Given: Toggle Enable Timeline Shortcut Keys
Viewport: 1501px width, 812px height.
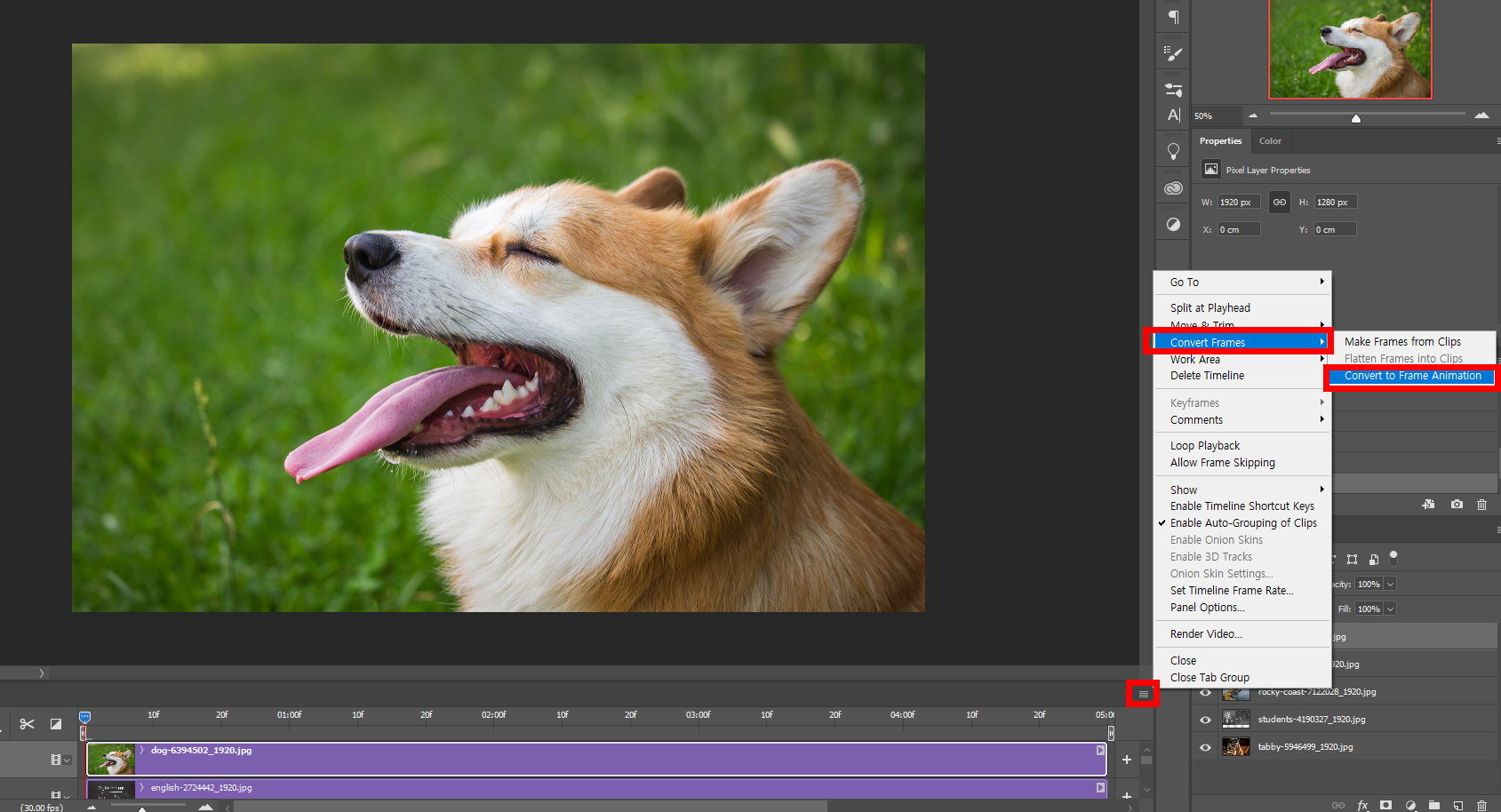Looking at the screenshot, I should tap(1242, 506).
